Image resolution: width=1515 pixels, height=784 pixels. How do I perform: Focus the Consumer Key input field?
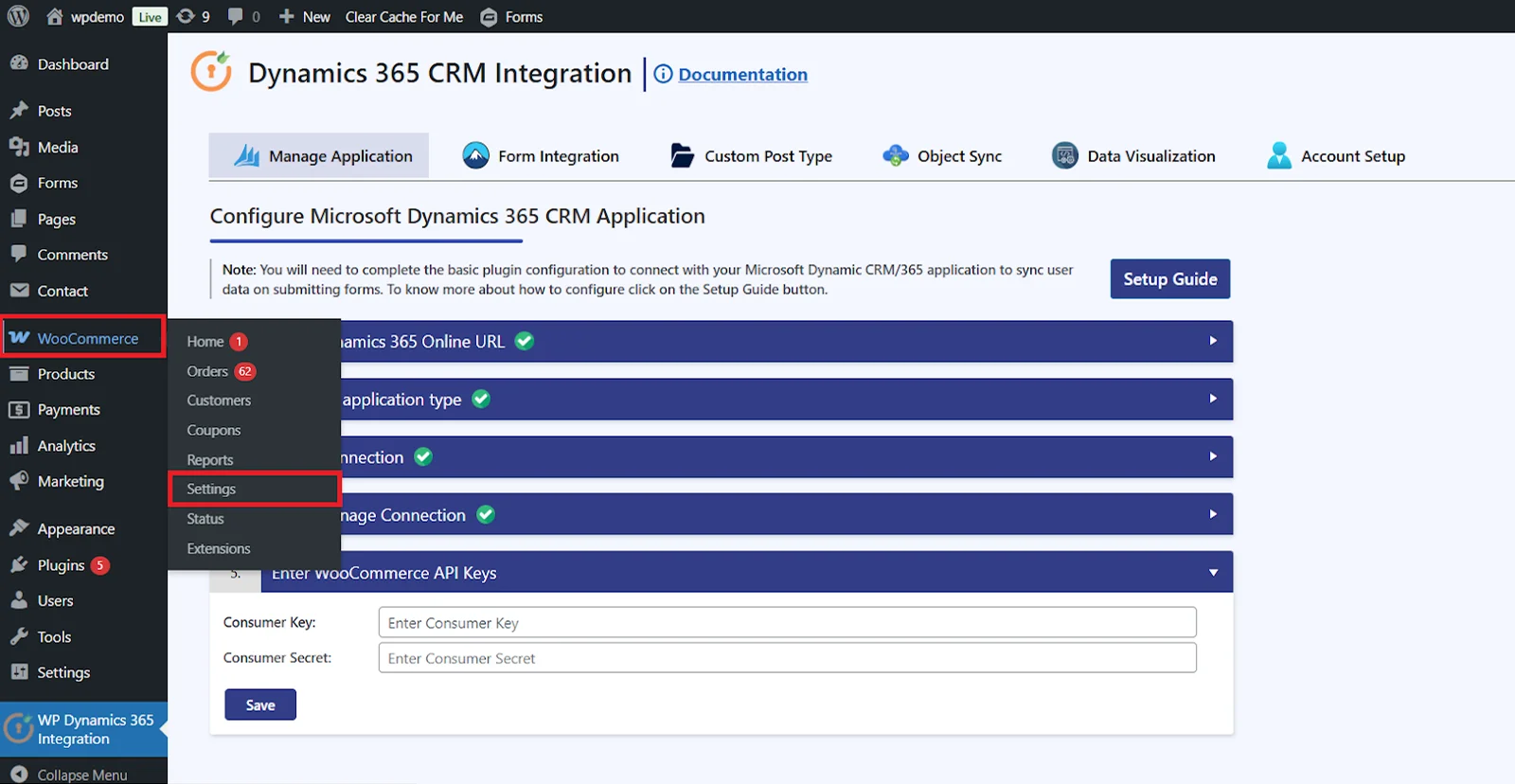[788, 622]
